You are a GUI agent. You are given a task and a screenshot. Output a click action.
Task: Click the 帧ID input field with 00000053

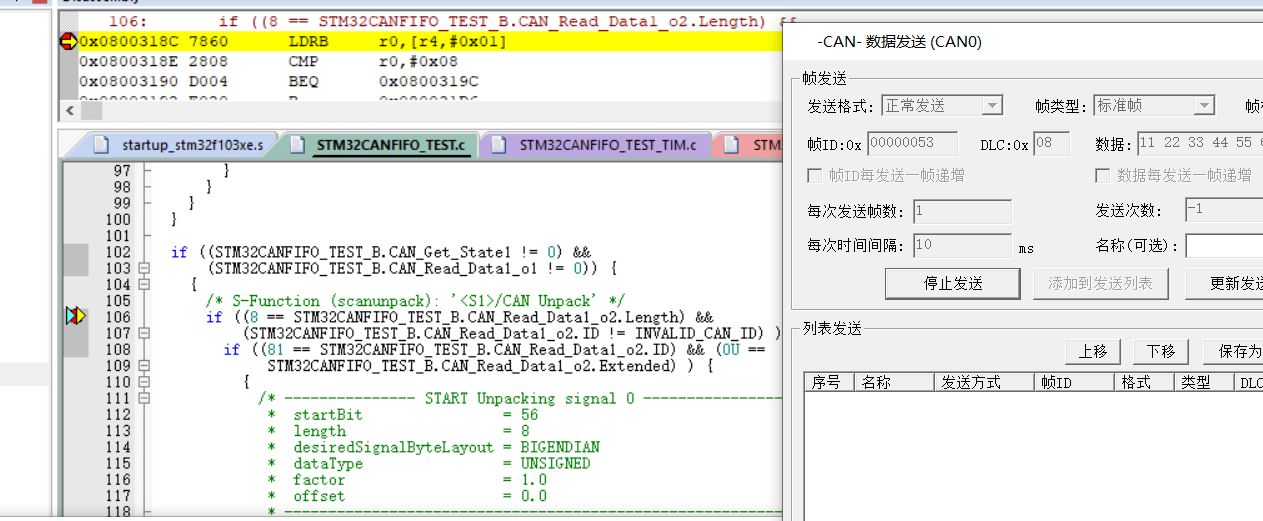pyautogui.click(x=912, y=144)
